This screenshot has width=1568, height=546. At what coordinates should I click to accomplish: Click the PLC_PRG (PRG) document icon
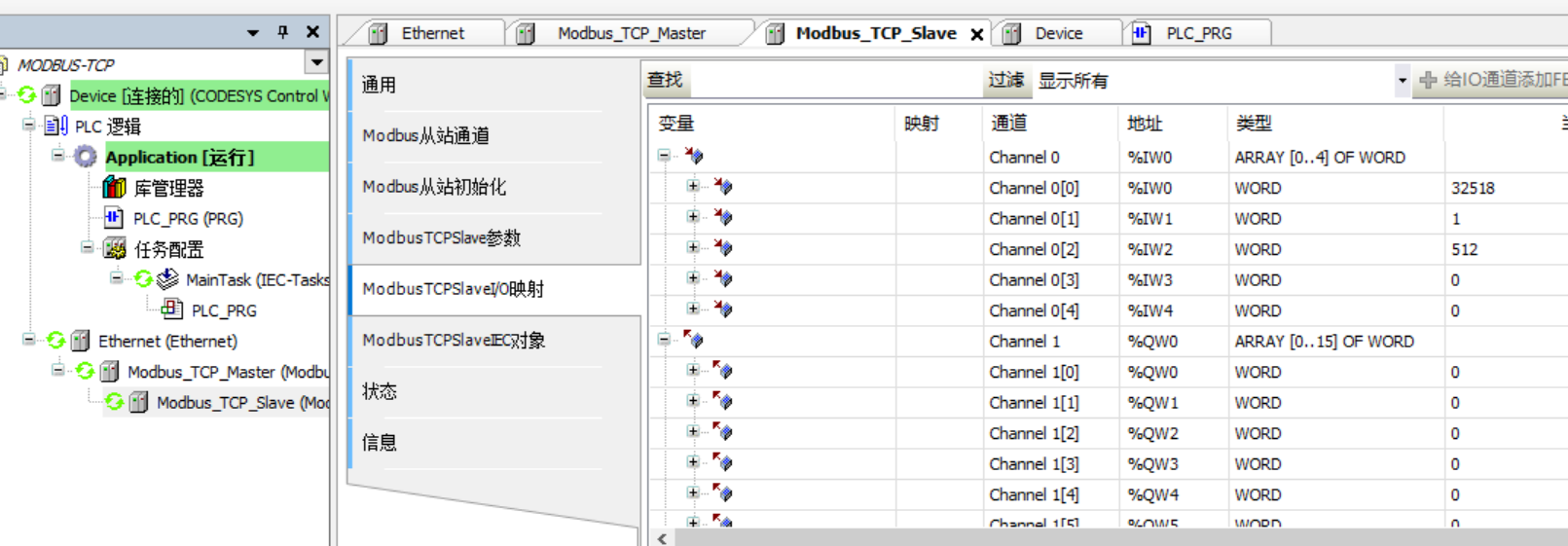(114, 218)
